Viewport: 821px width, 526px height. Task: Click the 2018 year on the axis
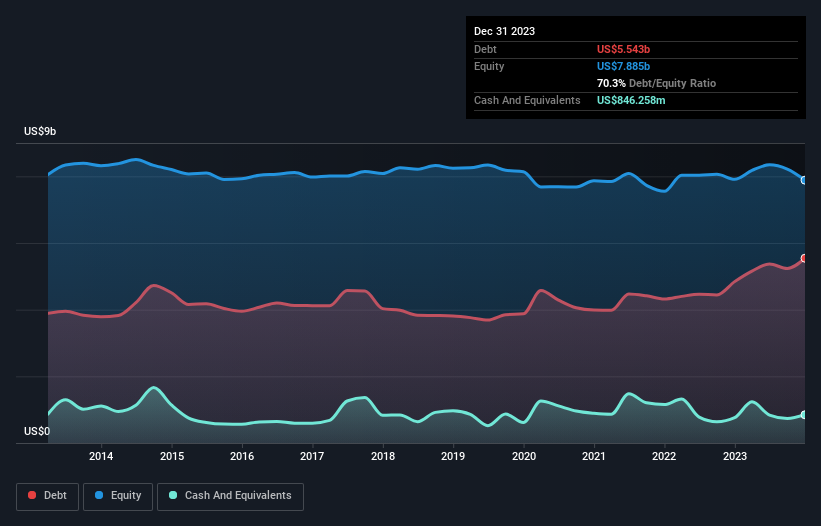tap(383, 457)
